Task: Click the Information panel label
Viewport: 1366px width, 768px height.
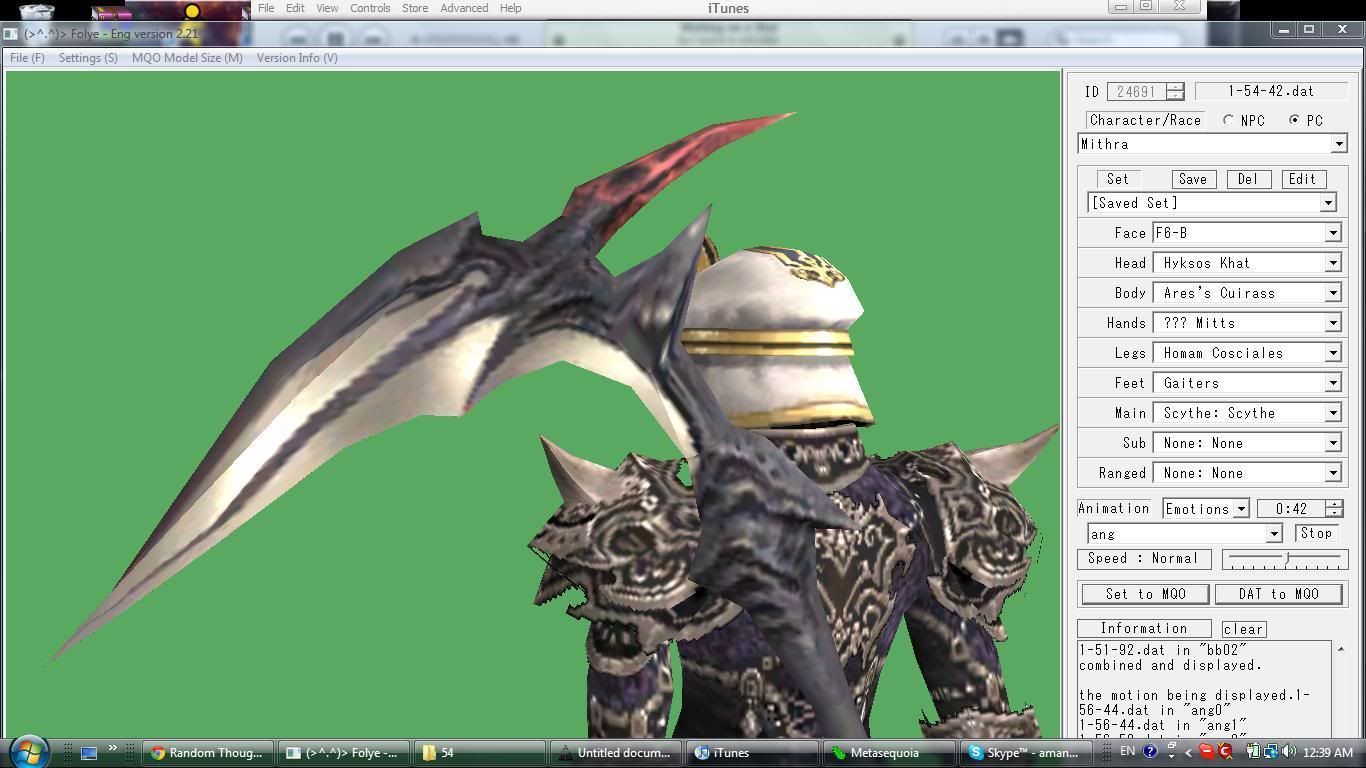Action: point(1144,629)
